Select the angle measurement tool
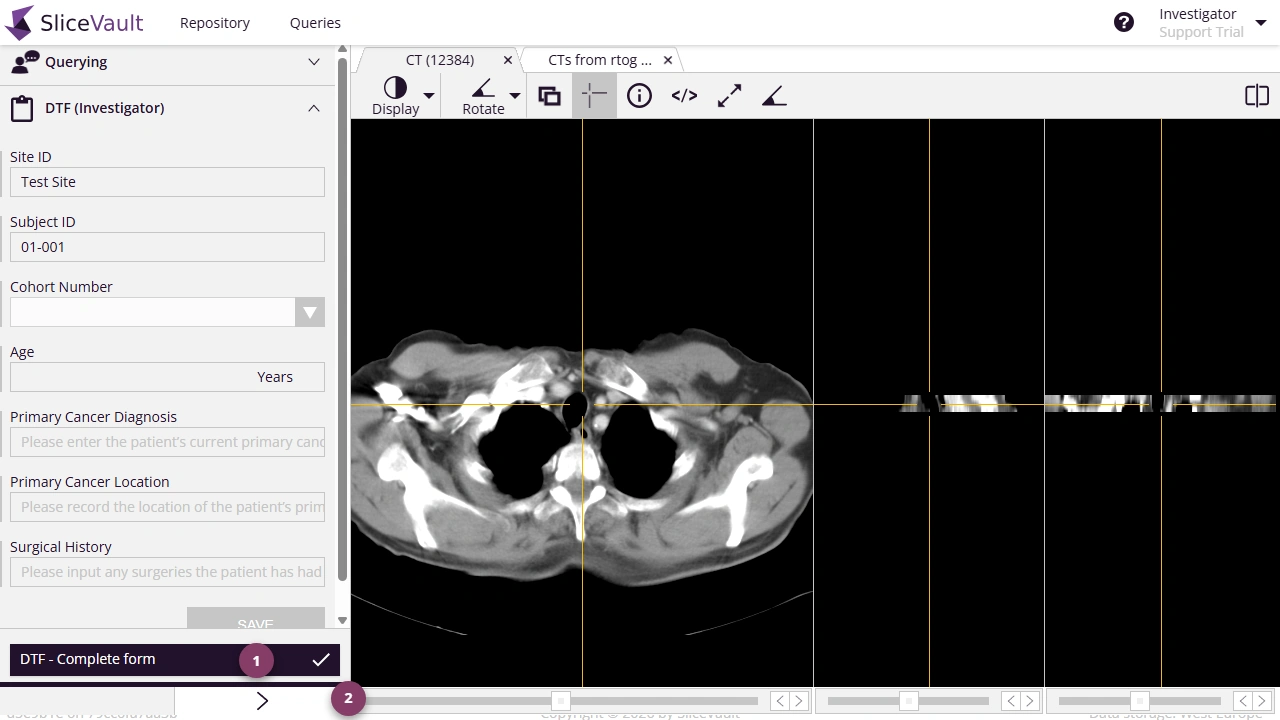This screenshot has width=1280, height=720. pos(774,96)
